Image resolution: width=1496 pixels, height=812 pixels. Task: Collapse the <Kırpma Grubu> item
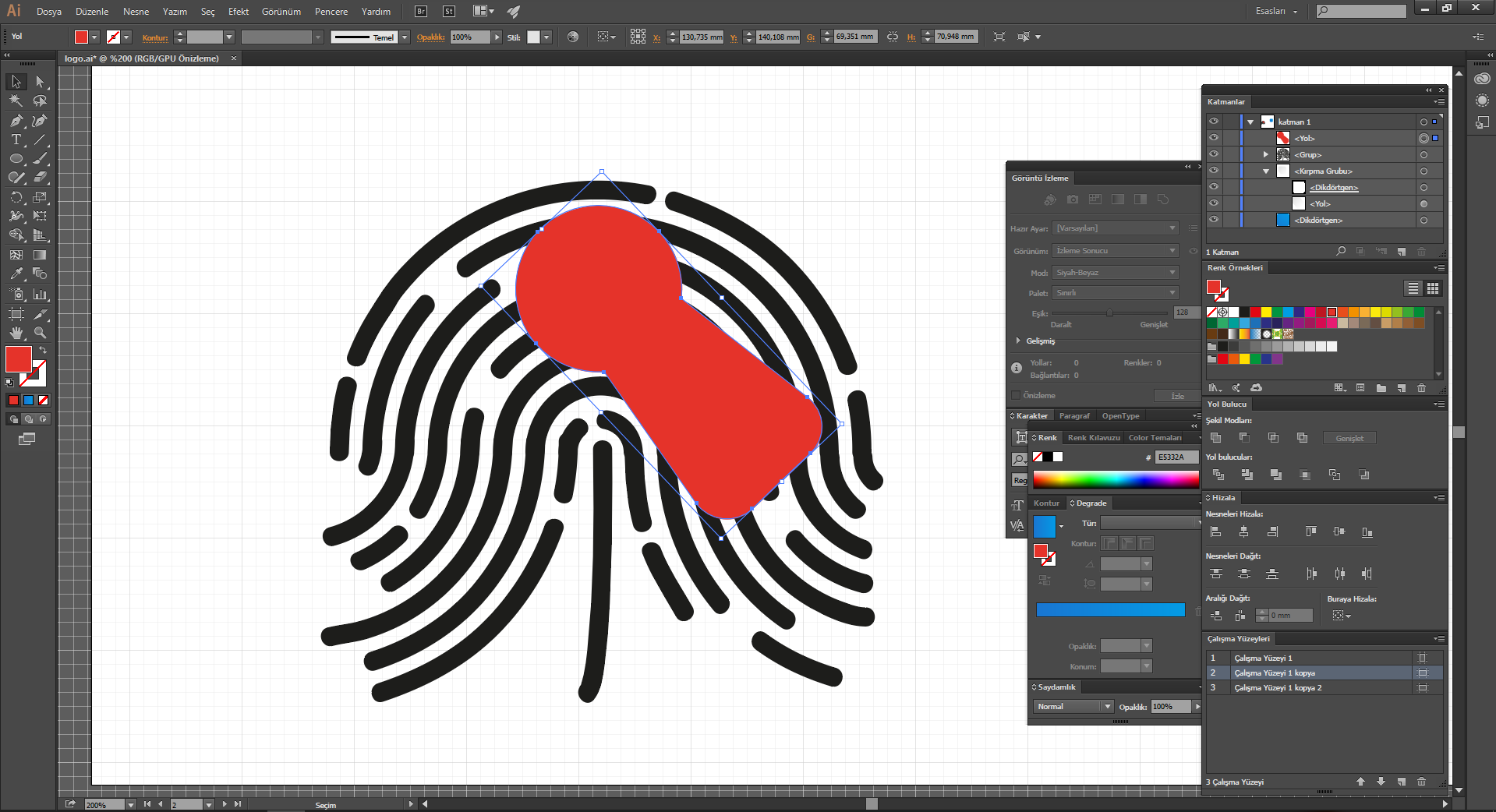pyautogui.click(x=1266, y=171)
